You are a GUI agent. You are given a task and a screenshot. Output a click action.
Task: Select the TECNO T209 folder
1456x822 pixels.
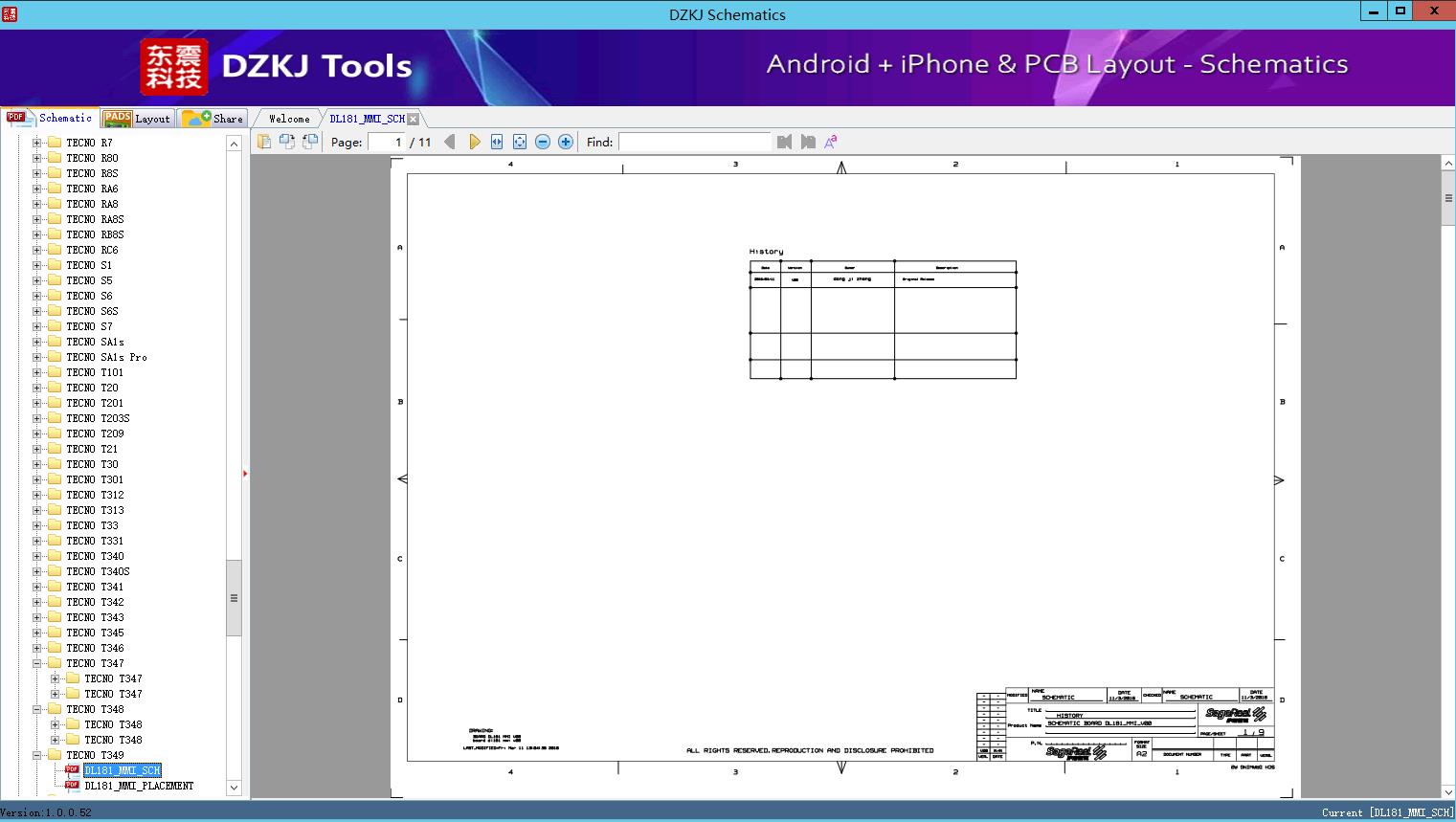(x=95, y=433)
